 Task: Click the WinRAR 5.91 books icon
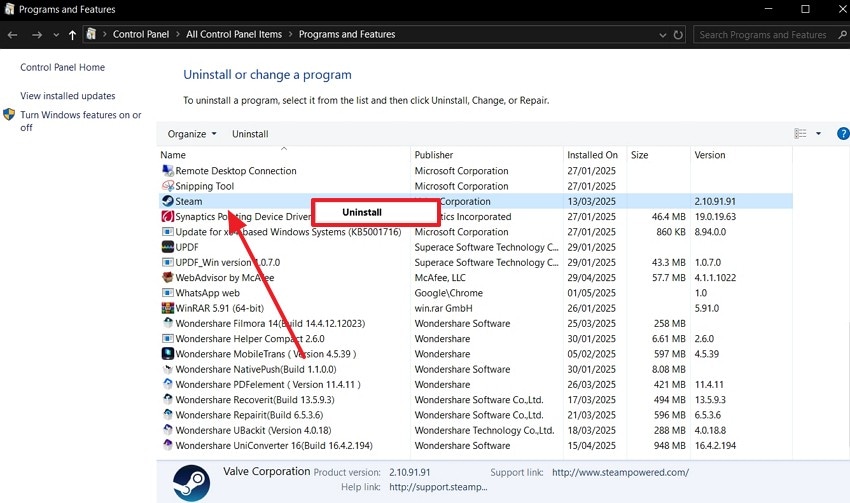168,308
